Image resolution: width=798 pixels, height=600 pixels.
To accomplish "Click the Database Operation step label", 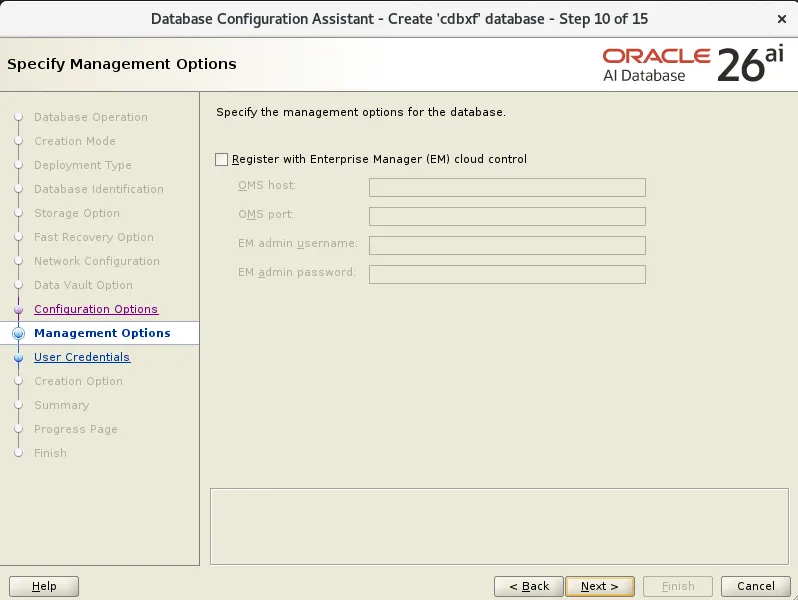I will (91, 117).
